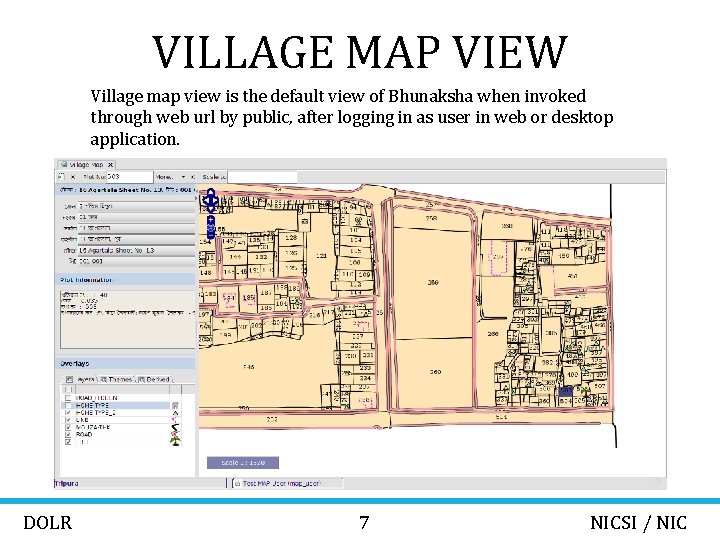The height and width of the screenshot is (540, 720).
Task: Click the plant symbol icon in the last layer row
Action: tap(175, 440)
